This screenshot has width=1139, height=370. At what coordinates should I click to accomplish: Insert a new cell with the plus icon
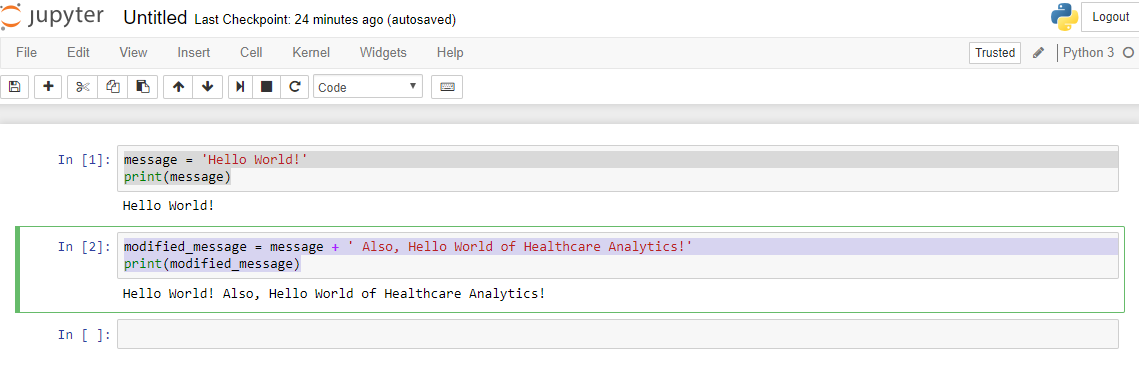point(49,87)
